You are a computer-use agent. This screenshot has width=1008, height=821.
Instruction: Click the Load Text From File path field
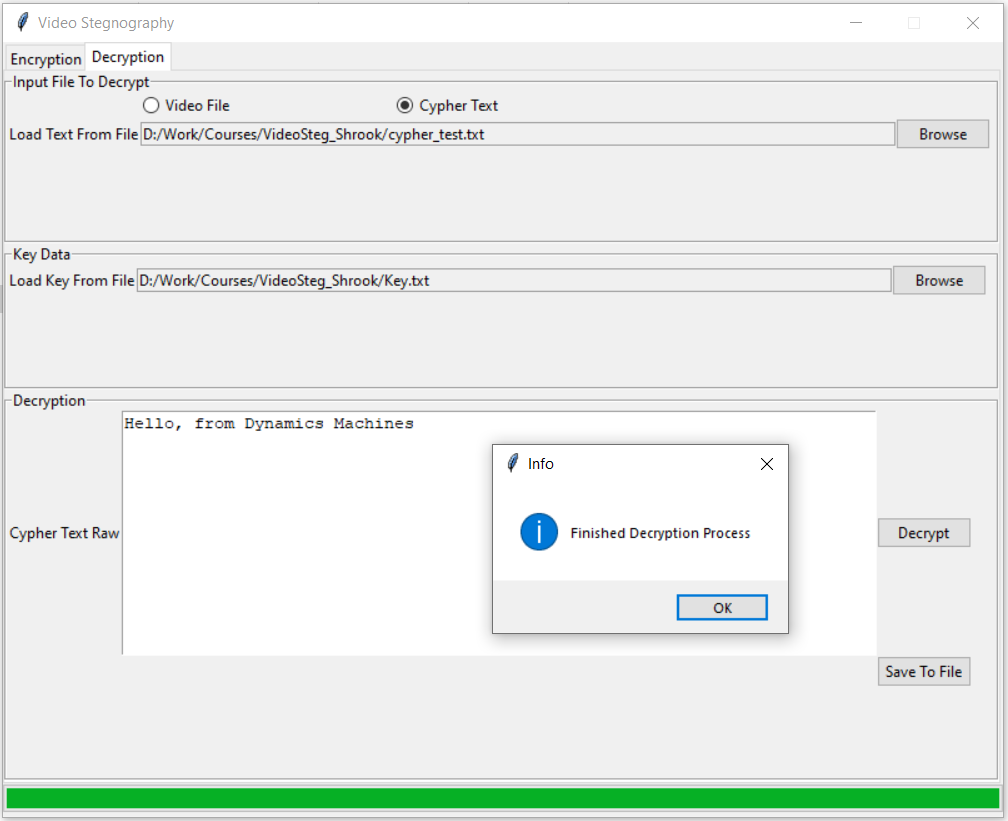click(518, 134)
